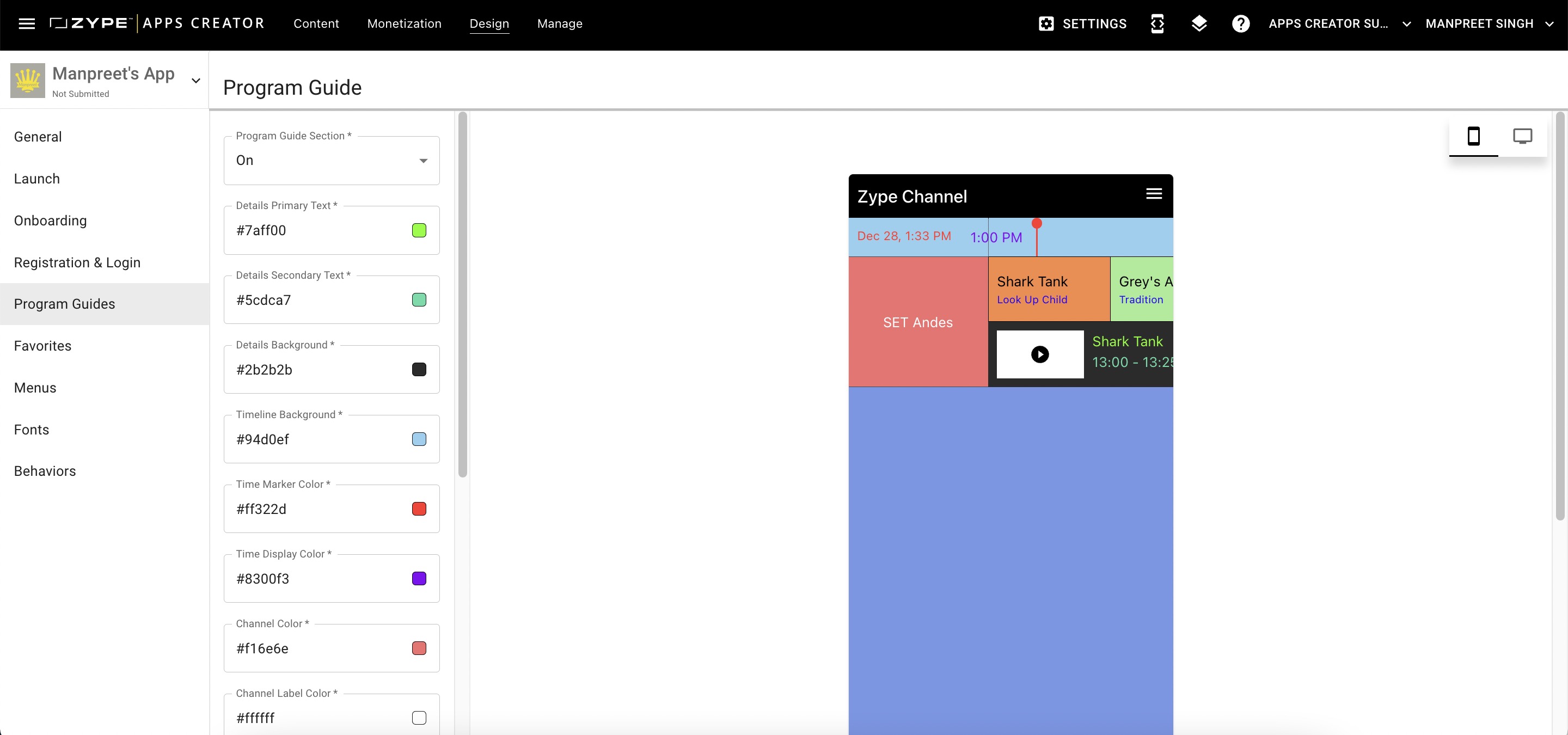This screenshot has height=735, width=1568.
Task: Click Channel Color salmon swatch
Action: (x=419, y=648)
